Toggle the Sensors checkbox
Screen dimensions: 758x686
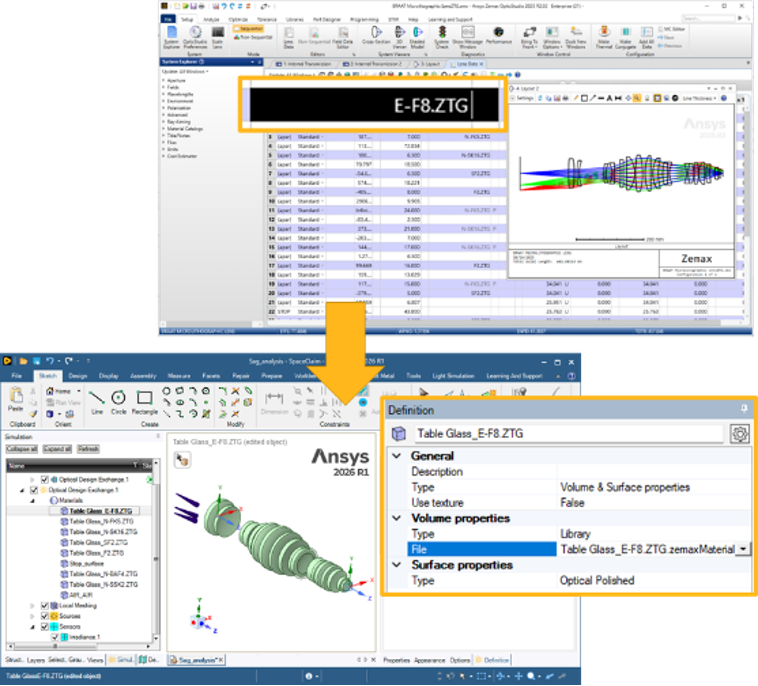(44, 627)
